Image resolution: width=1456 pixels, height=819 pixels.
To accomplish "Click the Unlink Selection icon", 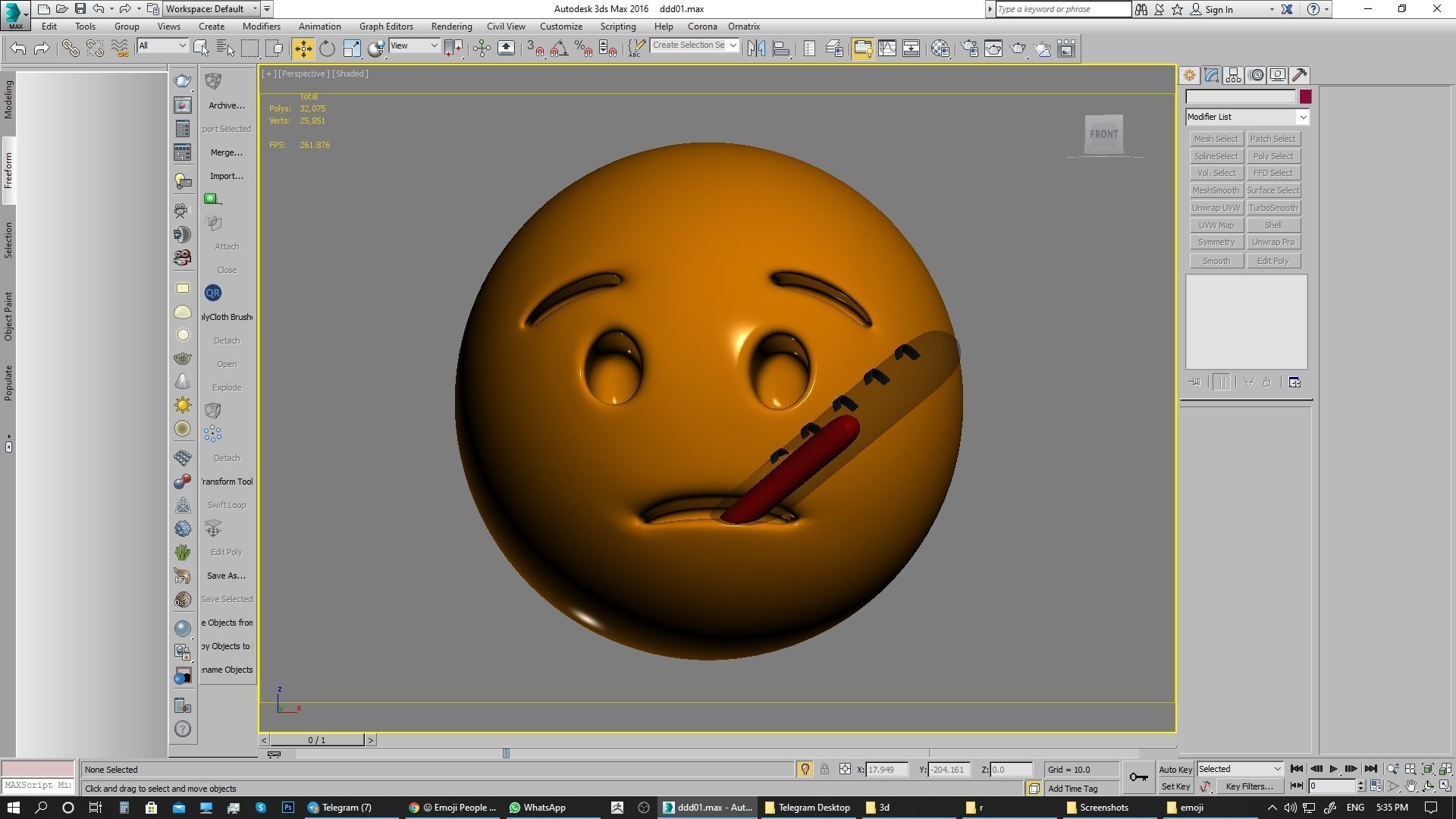I will click(x=95, y=49).
